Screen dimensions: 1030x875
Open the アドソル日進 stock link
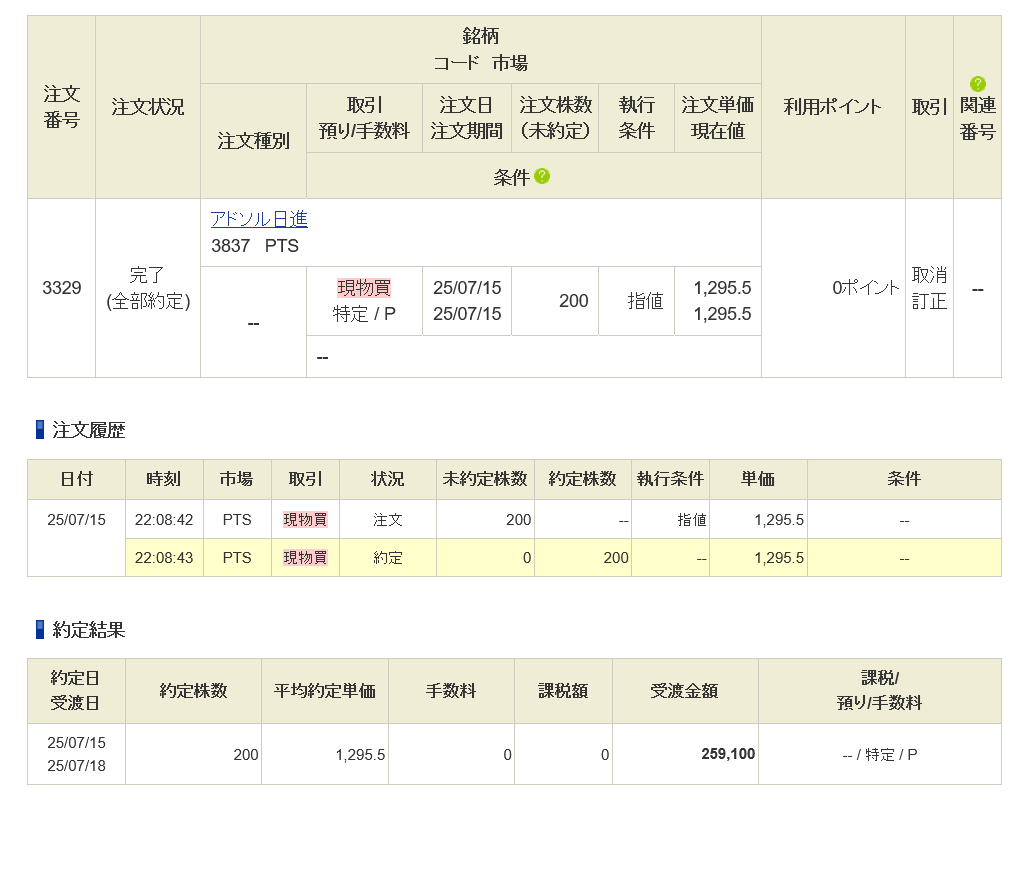click(x=259, y=219)
